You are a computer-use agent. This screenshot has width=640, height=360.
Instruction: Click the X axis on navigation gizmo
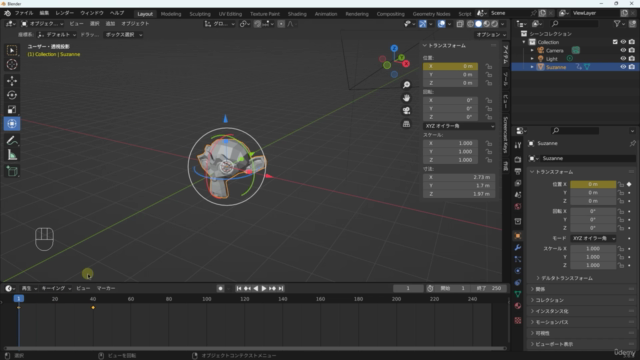point(406,64)
